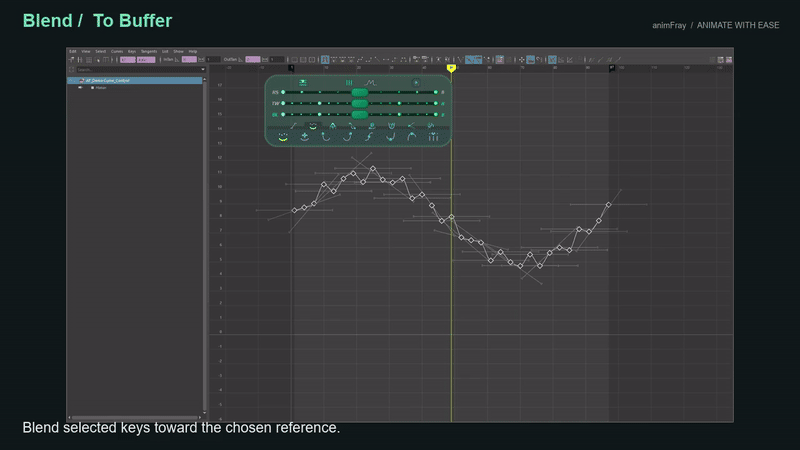Open the Curves menu
Viewport: 800px width, 450px height.
pos(116,52)
